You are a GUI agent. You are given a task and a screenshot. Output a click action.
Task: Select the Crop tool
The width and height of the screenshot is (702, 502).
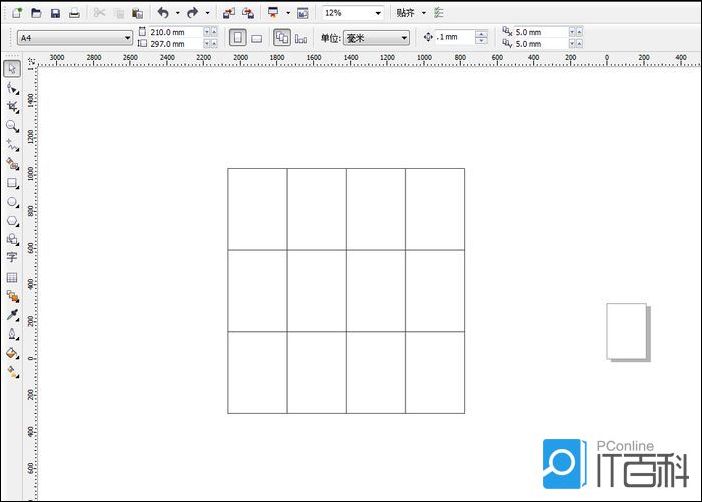coord(12,106)
